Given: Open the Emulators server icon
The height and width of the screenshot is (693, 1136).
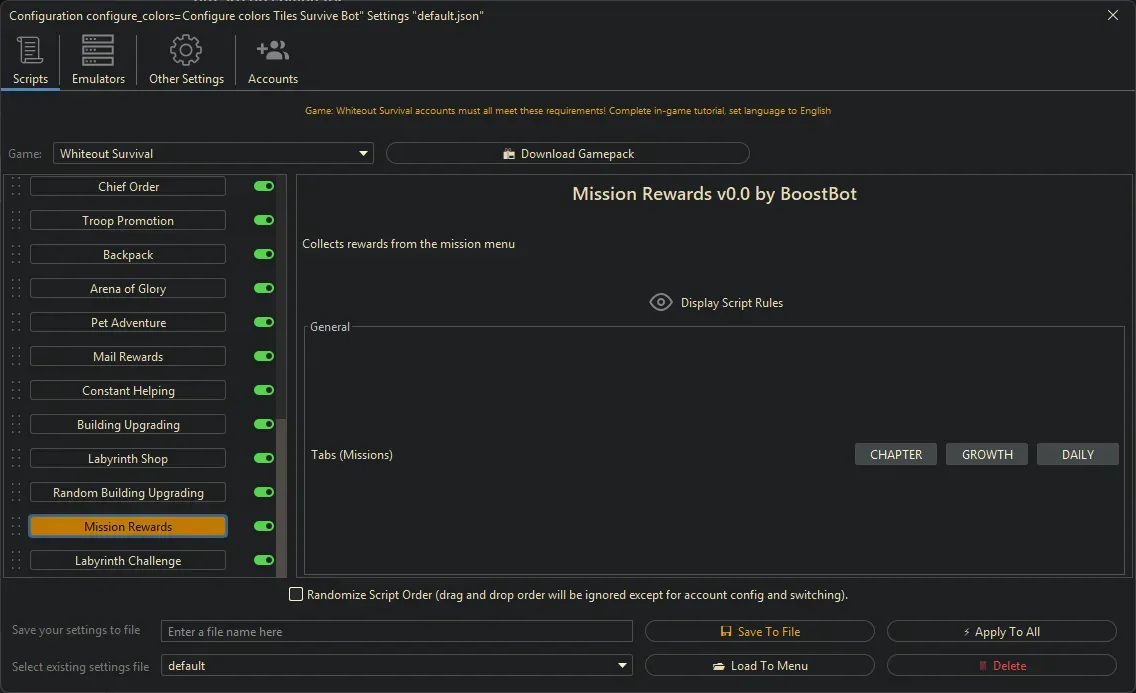Looking at the screenshot, I should [98, 50].
